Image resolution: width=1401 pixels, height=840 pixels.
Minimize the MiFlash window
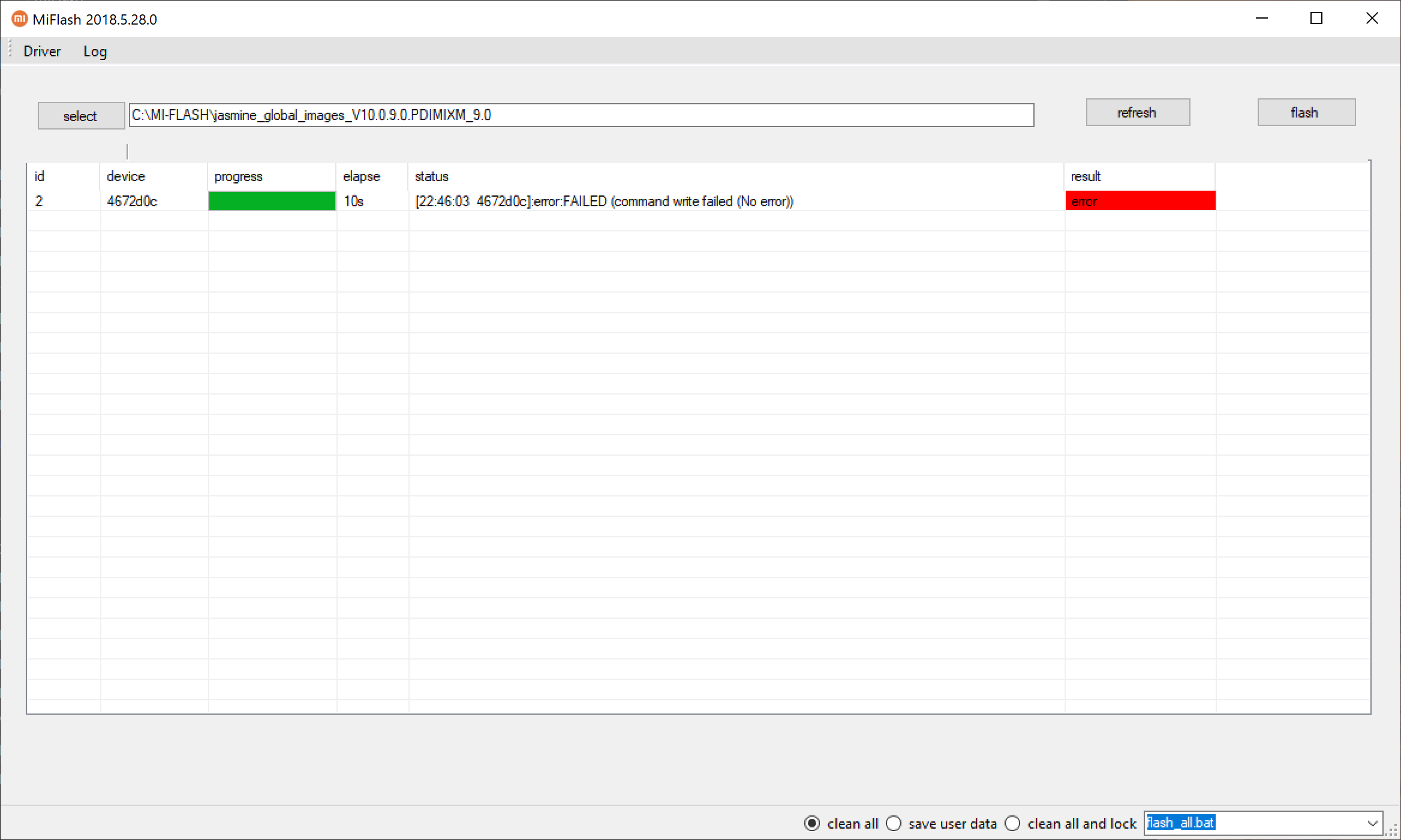pos(1261,19)
